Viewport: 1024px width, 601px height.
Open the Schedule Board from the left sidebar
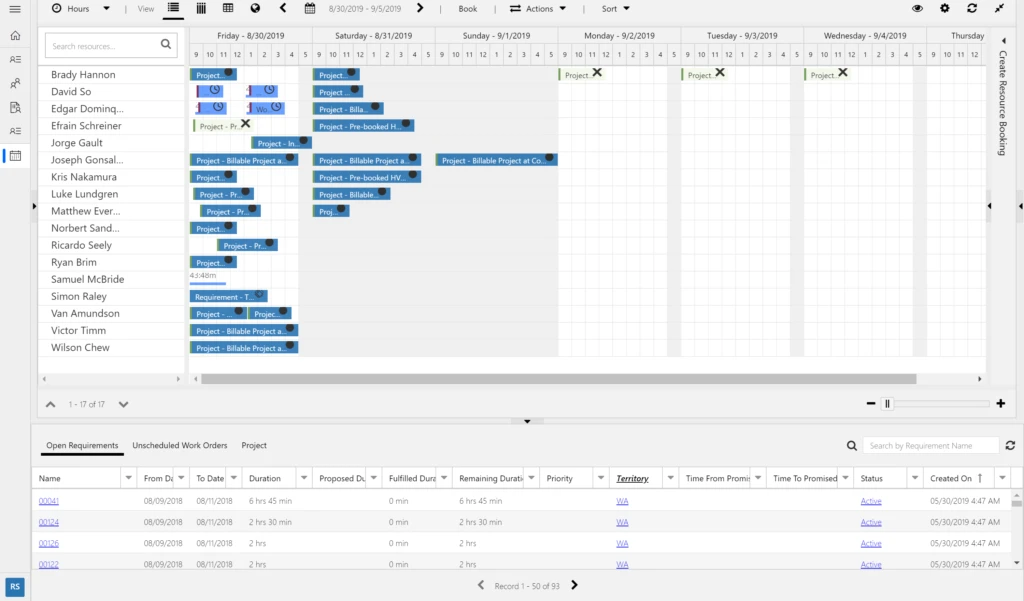point(14,156)
